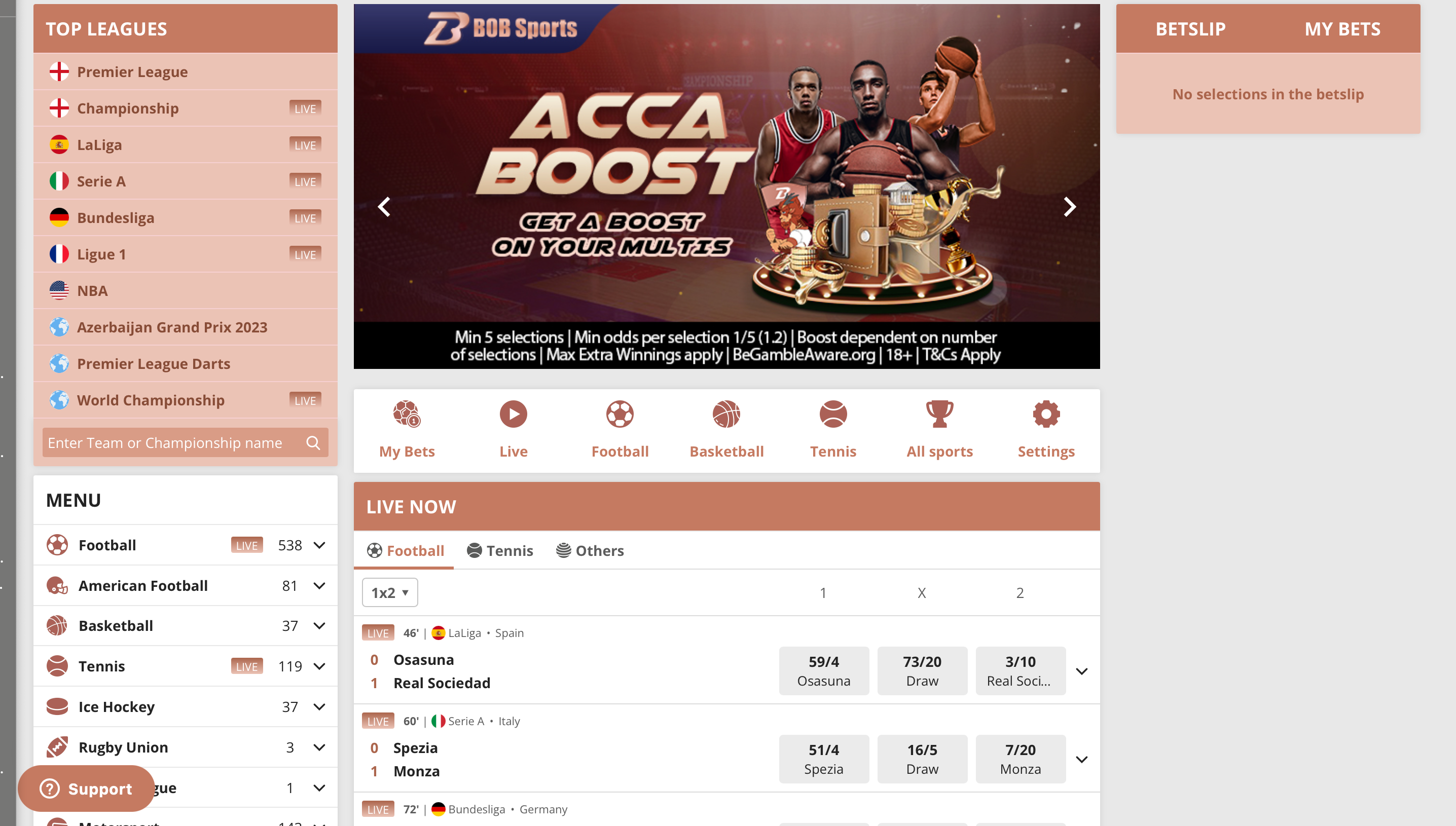Open the My Bets shortcut icon
Screen dimensions: 1456x826
[407, 414]
